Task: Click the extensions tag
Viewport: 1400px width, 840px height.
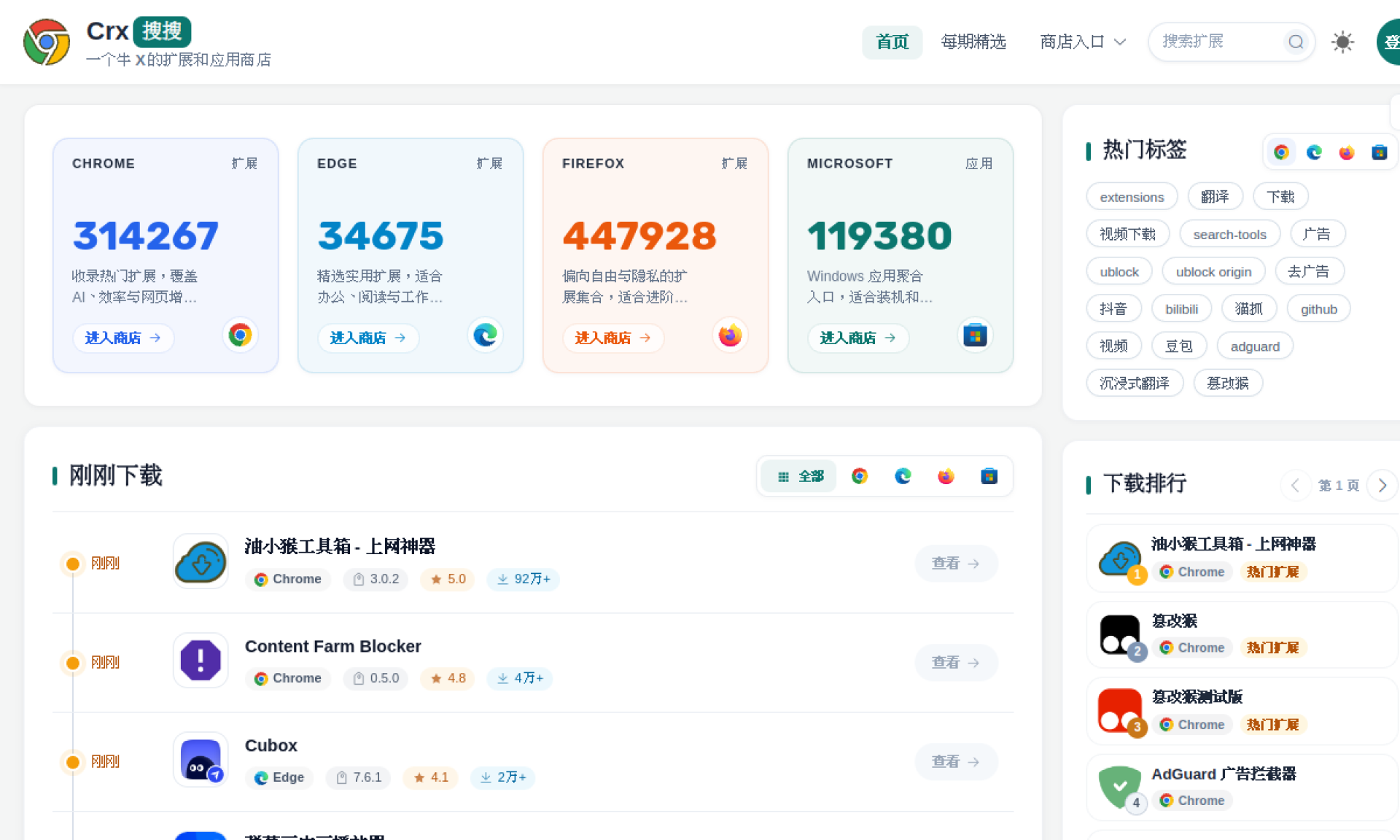Action: [1132, 197]
